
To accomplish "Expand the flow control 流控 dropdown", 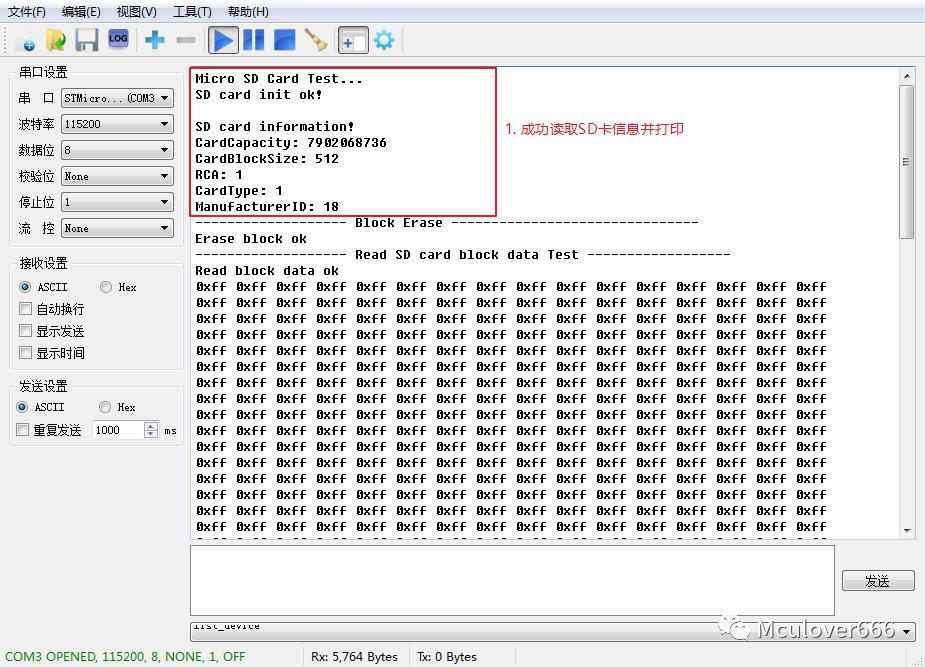I will pos(117,228).
